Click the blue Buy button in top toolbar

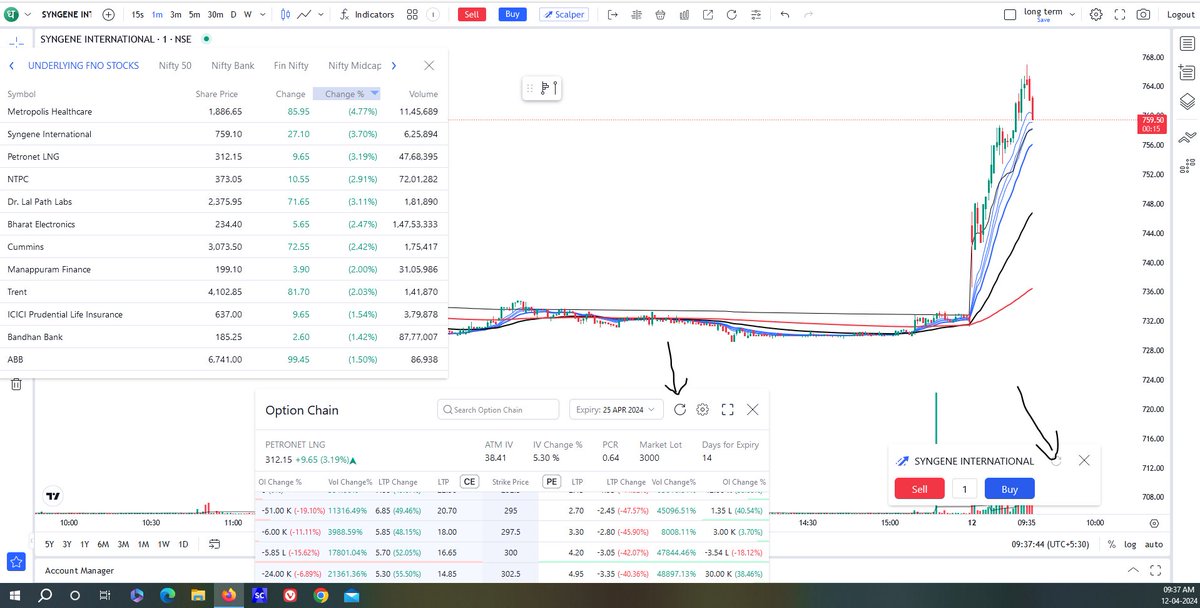tap(512, 15)
